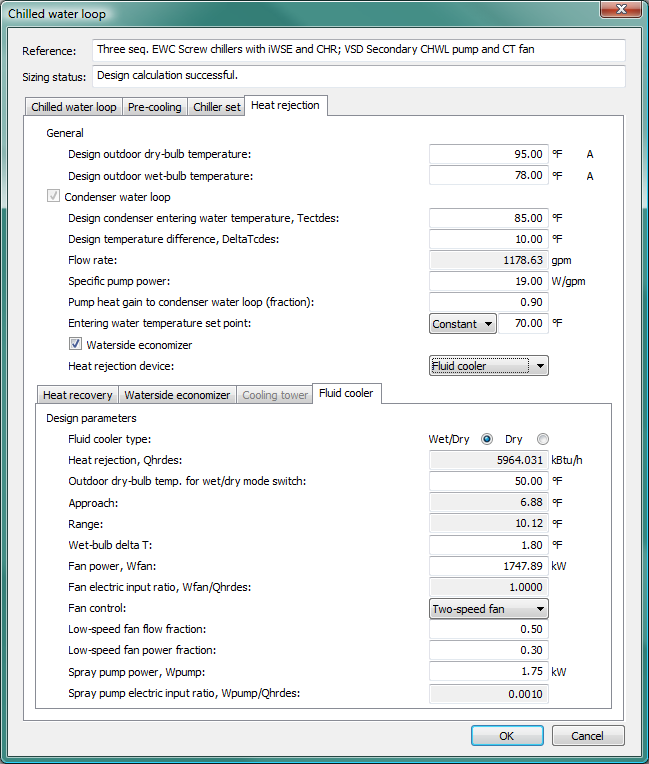Viewport: 649px width, 764px height.
Task: Switch to the Chilled water loop tab
Action: click(73, 107)
